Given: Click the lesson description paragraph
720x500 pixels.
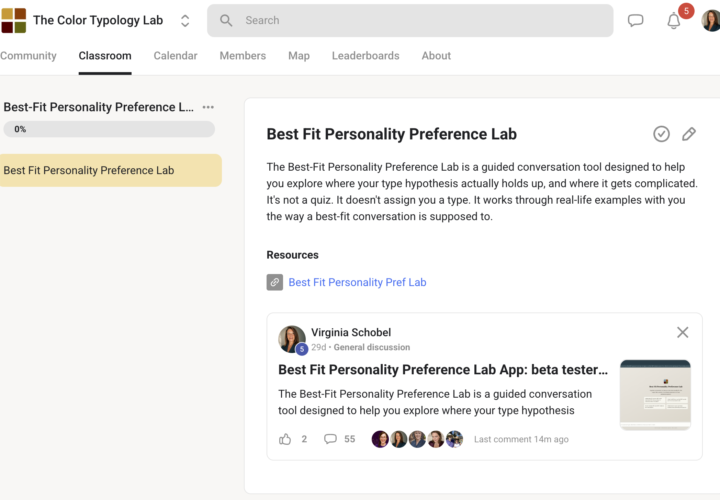Looking at the screenshot, I should pos(482,191).
